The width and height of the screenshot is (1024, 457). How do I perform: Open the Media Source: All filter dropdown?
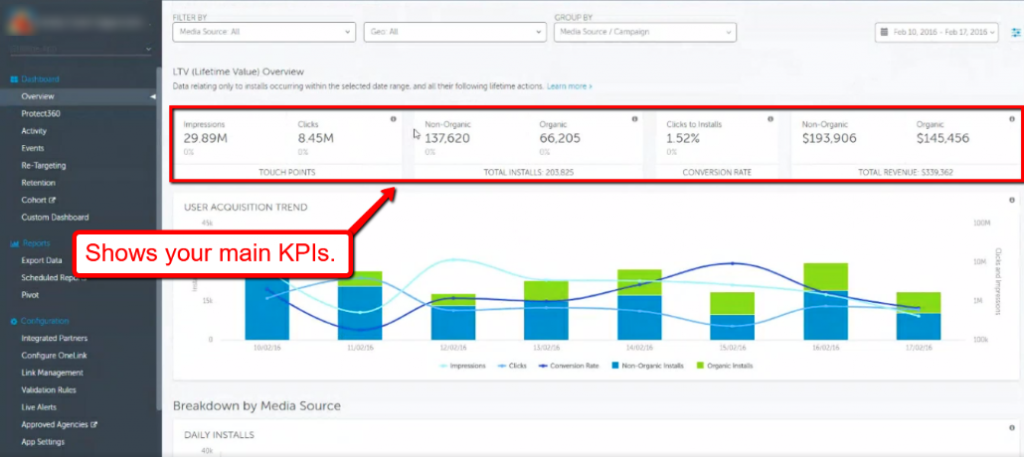click(x=264, y=32)
